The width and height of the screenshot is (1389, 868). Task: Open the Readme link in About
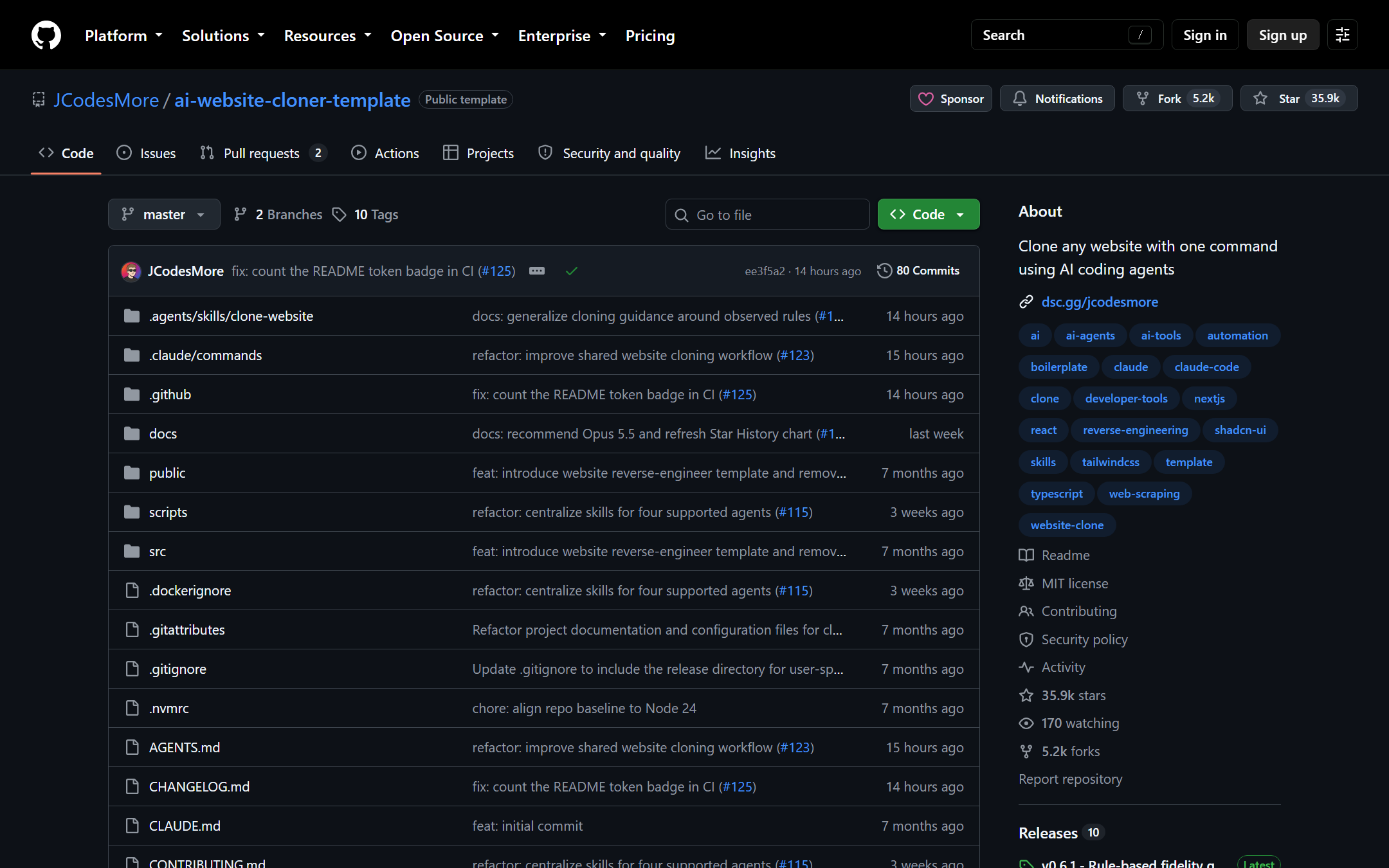pos(1055,555)
